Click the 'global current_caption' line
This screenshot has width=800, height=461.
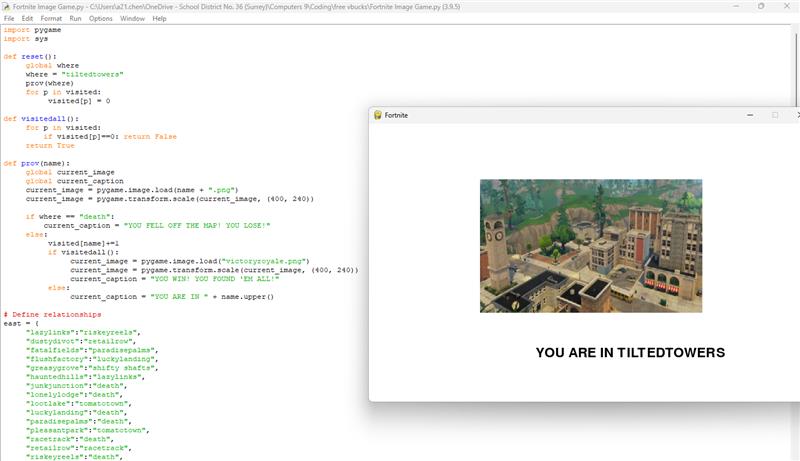click(x=74, y=181)
